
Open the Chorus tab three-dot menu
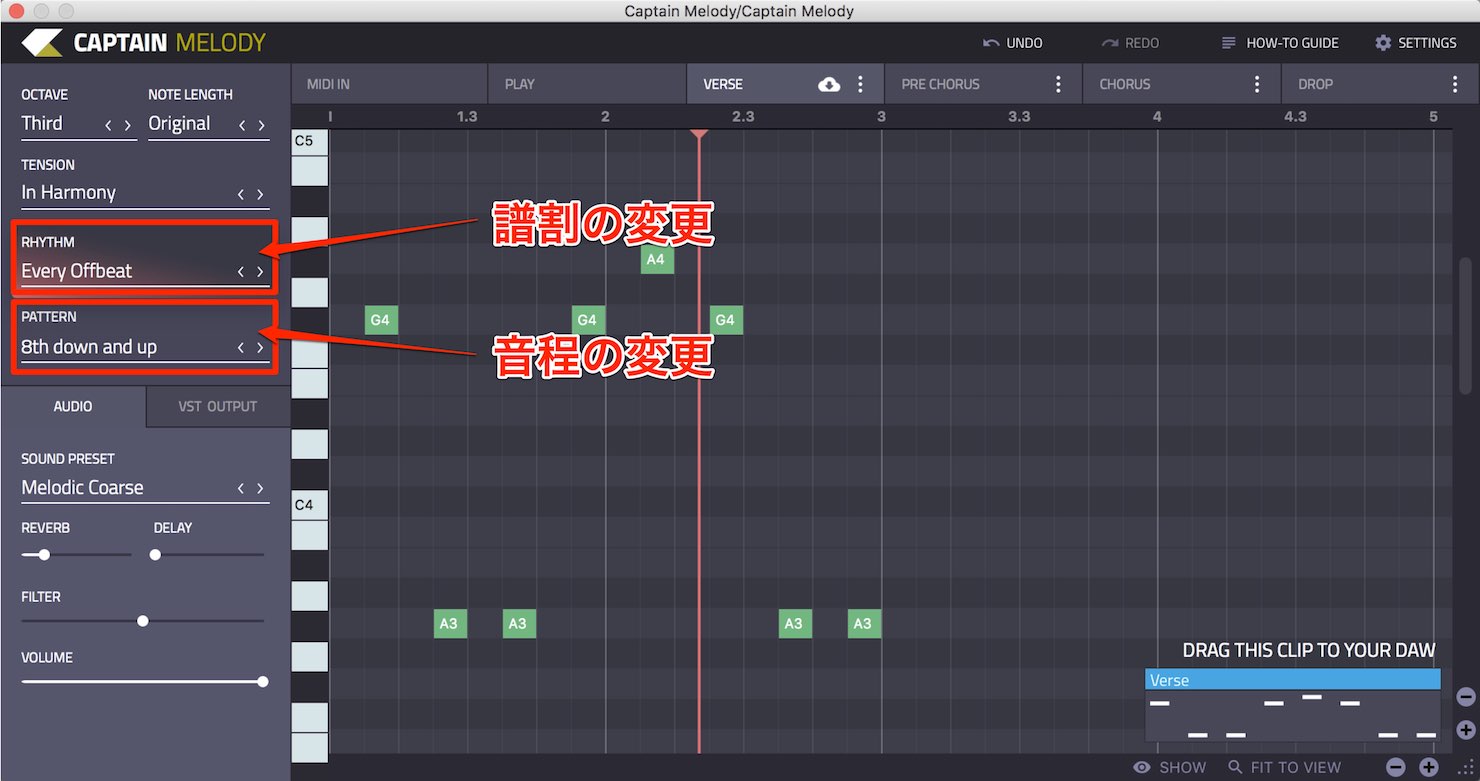[x=1257, y=85]
